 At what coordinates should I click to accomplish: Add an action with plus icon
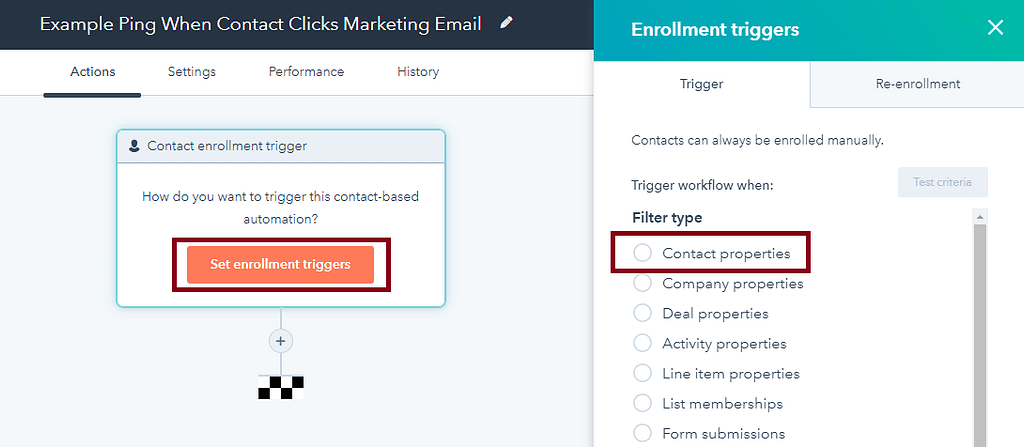coord(281,341)
